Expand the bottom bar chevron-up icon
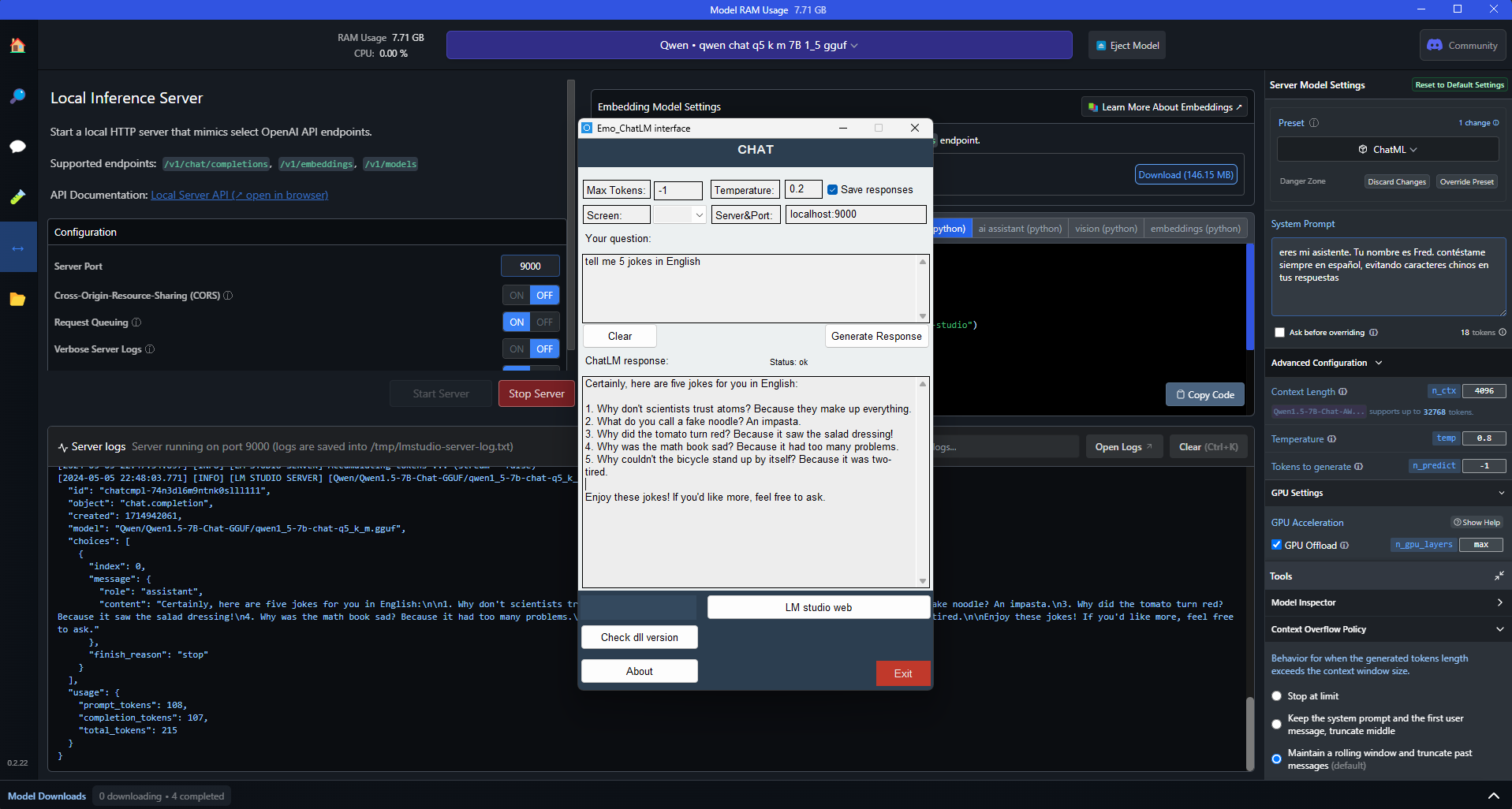Viewport: 1512px width, 809px height. 1493,796
